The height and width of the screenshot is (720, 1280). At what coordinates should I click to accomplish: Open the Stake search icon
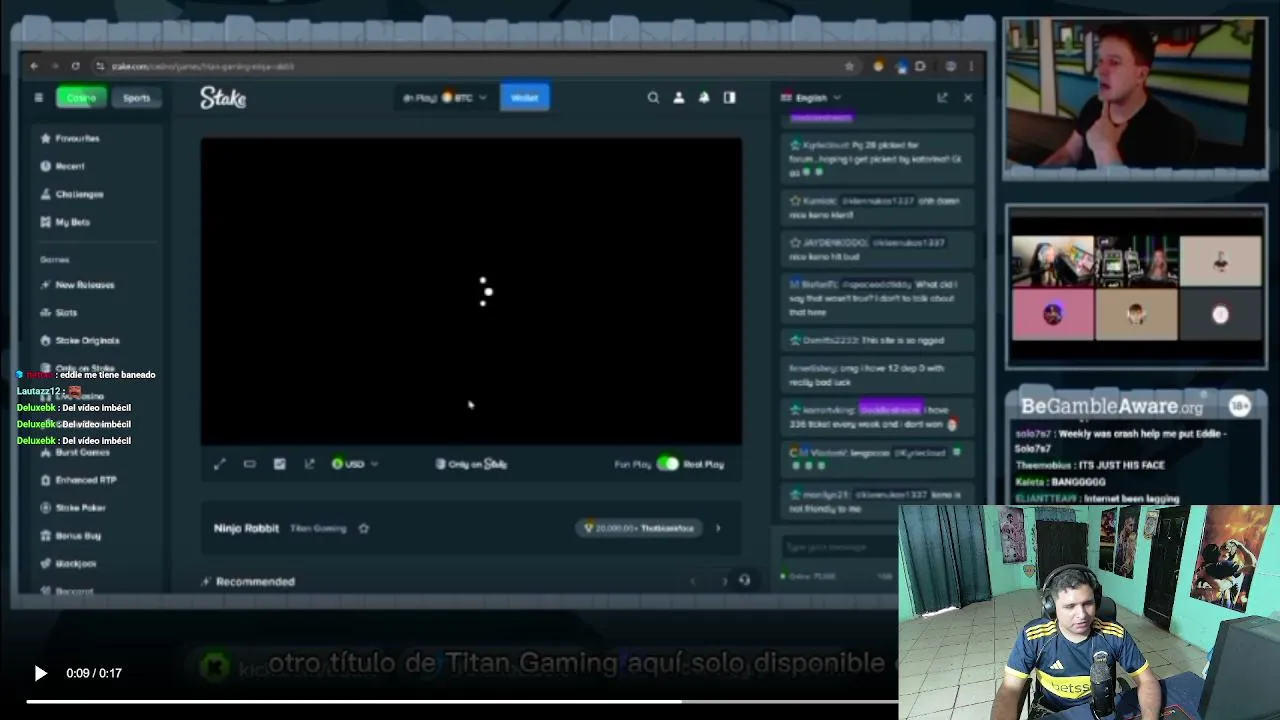tap(653, 98)
